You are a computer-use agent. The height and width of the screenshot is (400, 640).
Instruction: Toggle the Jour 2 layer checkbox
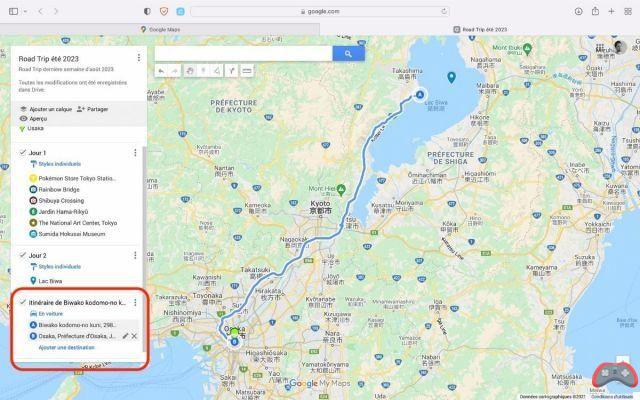coord(23,256)
